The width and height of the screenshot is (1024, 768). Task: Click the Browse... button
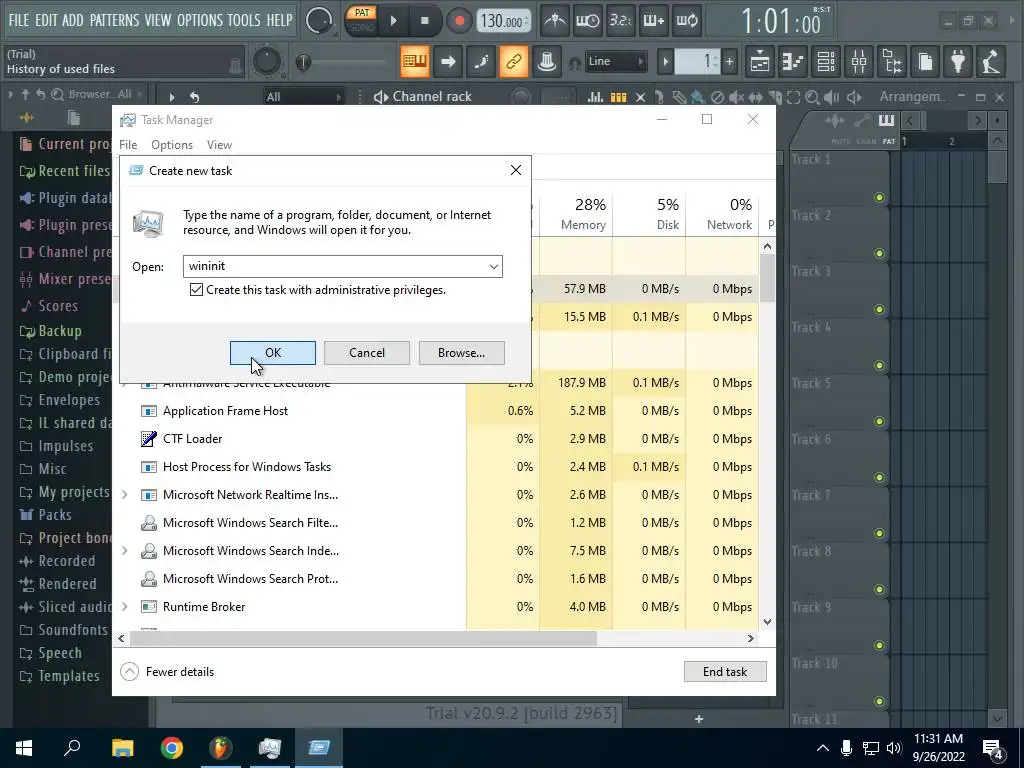pos(462,353)
